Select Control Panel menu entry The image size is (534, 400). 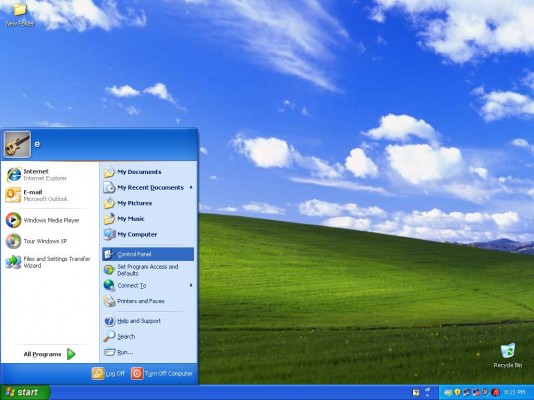click(148, 254)
